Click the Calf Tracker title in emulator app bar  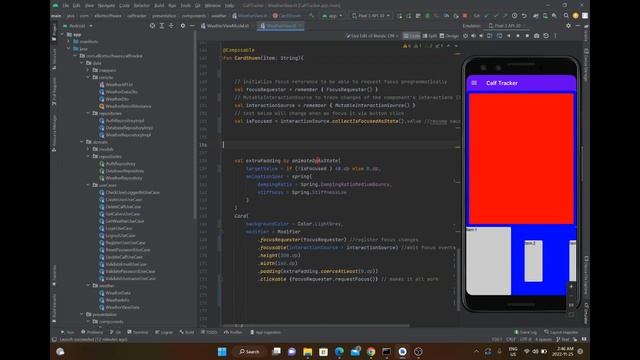(502, 83)
